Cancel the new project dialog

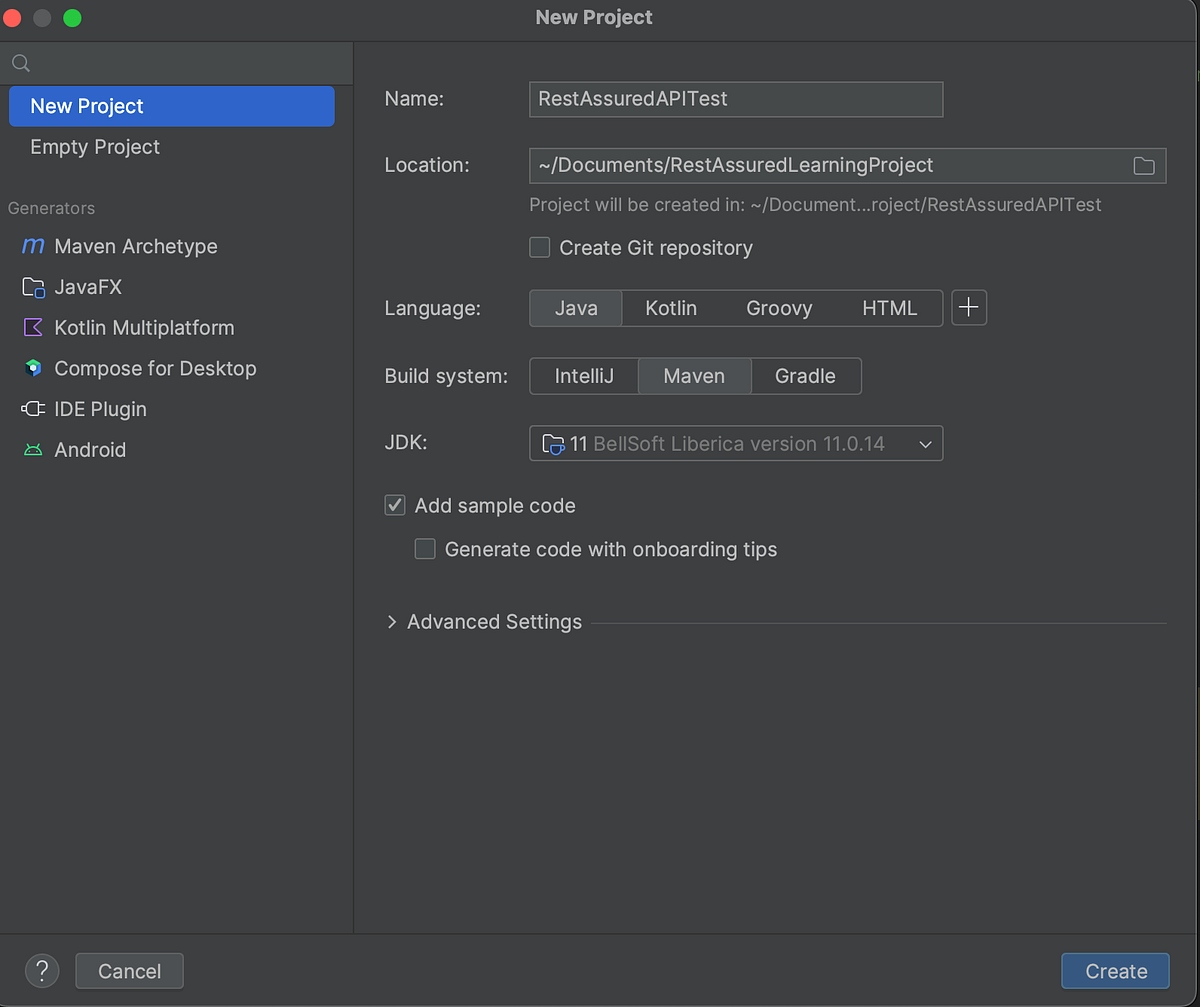coord(129,970)
